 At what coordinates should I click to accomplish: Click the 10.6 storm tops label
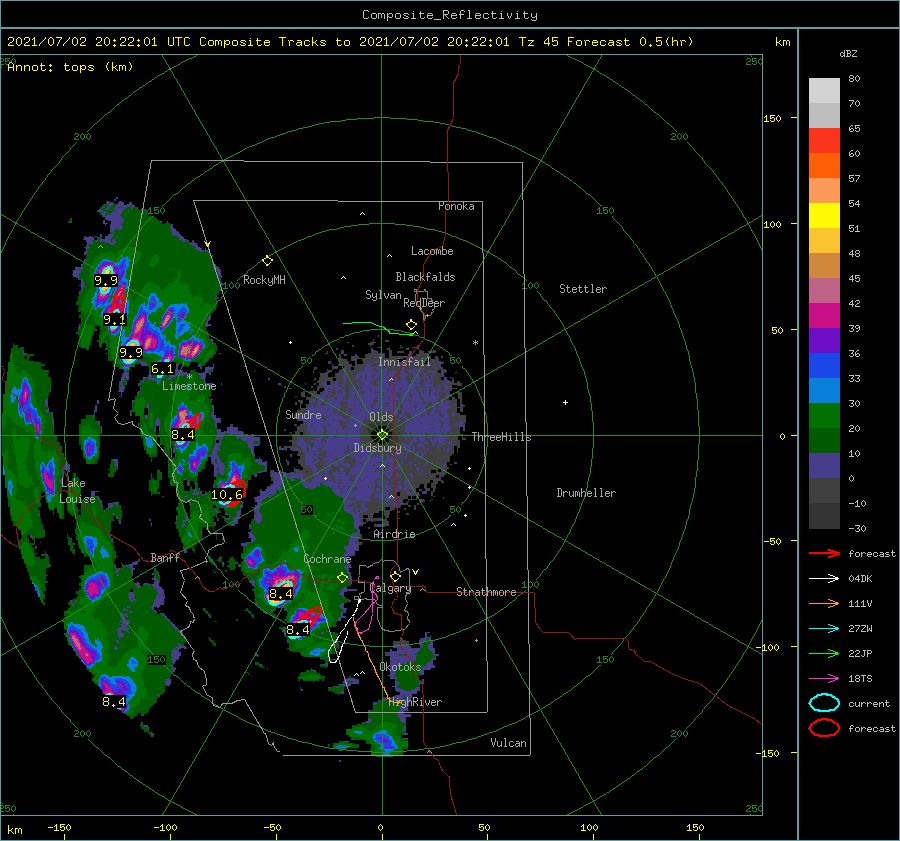[227, 495]
